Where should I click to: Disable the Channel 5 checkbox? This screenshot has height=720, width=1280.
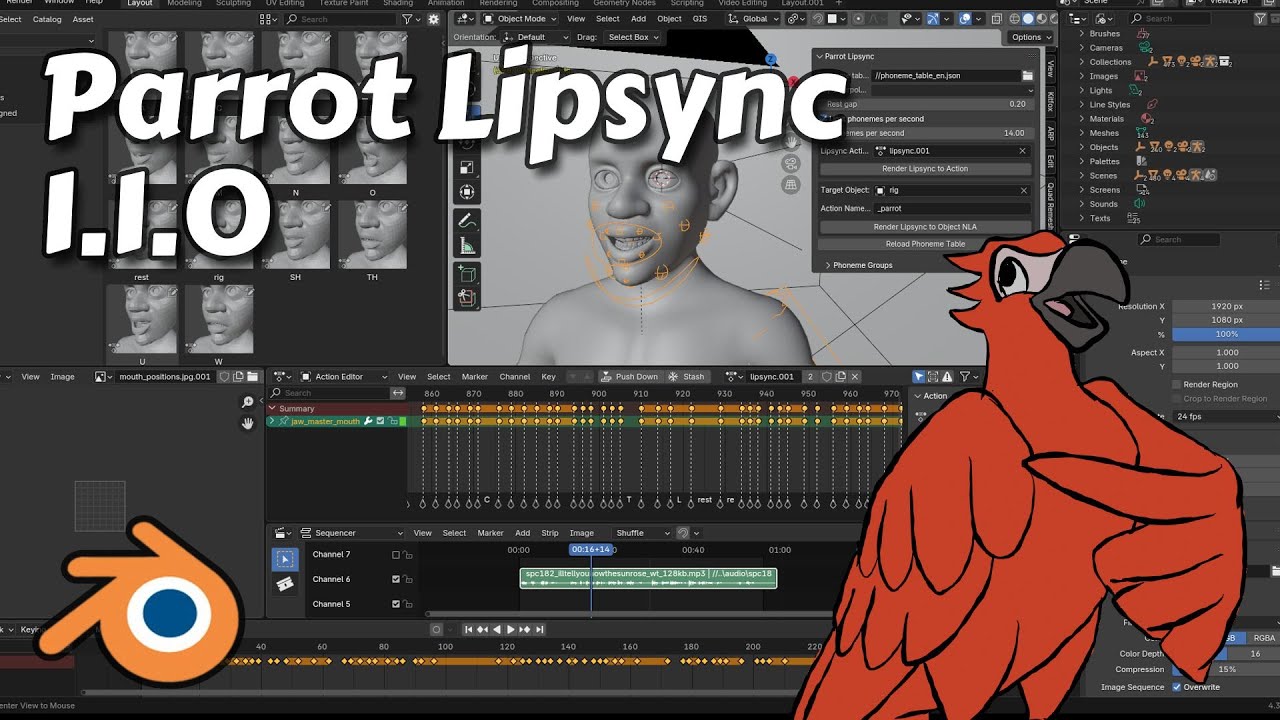(396, 604)
